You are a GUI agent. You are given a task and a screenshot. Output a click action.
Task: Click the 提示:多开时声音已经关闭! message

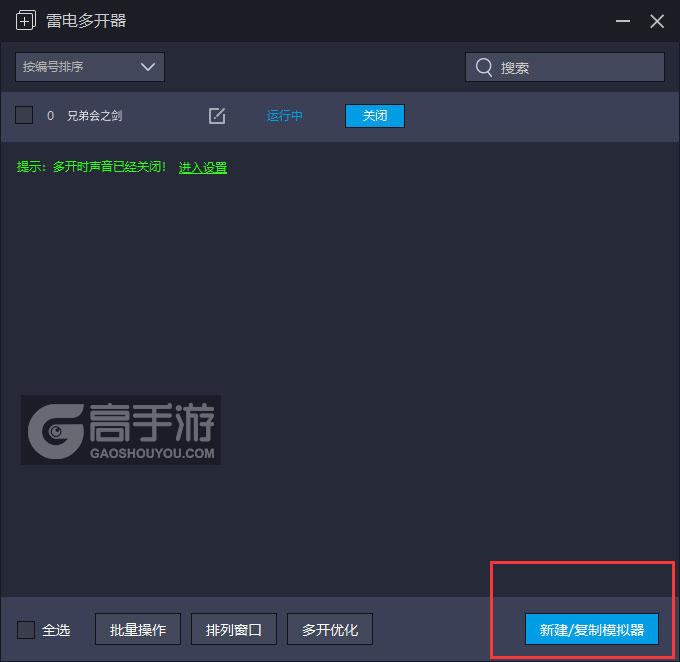pos(91,167)
